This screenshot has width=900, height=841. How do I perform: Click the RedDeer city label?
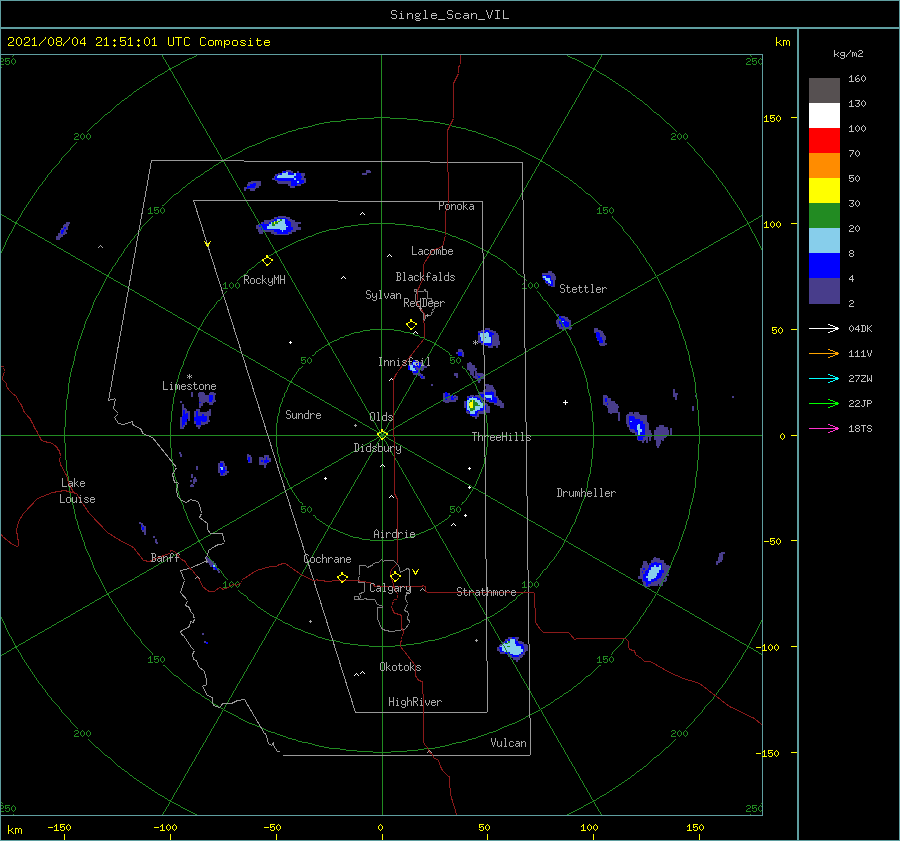(424, 303)
